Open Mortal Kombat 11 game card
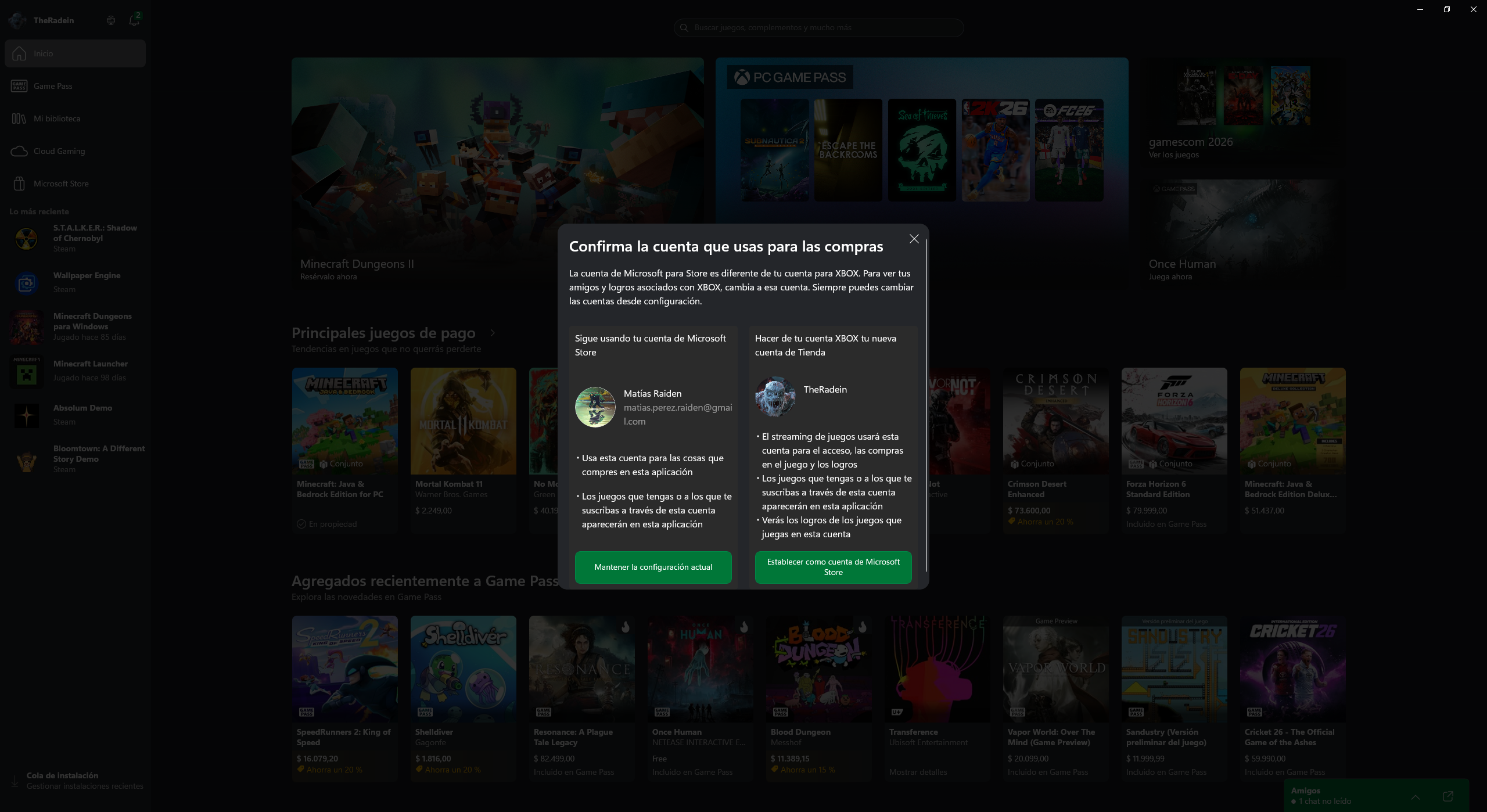 [x=463, y=450]
